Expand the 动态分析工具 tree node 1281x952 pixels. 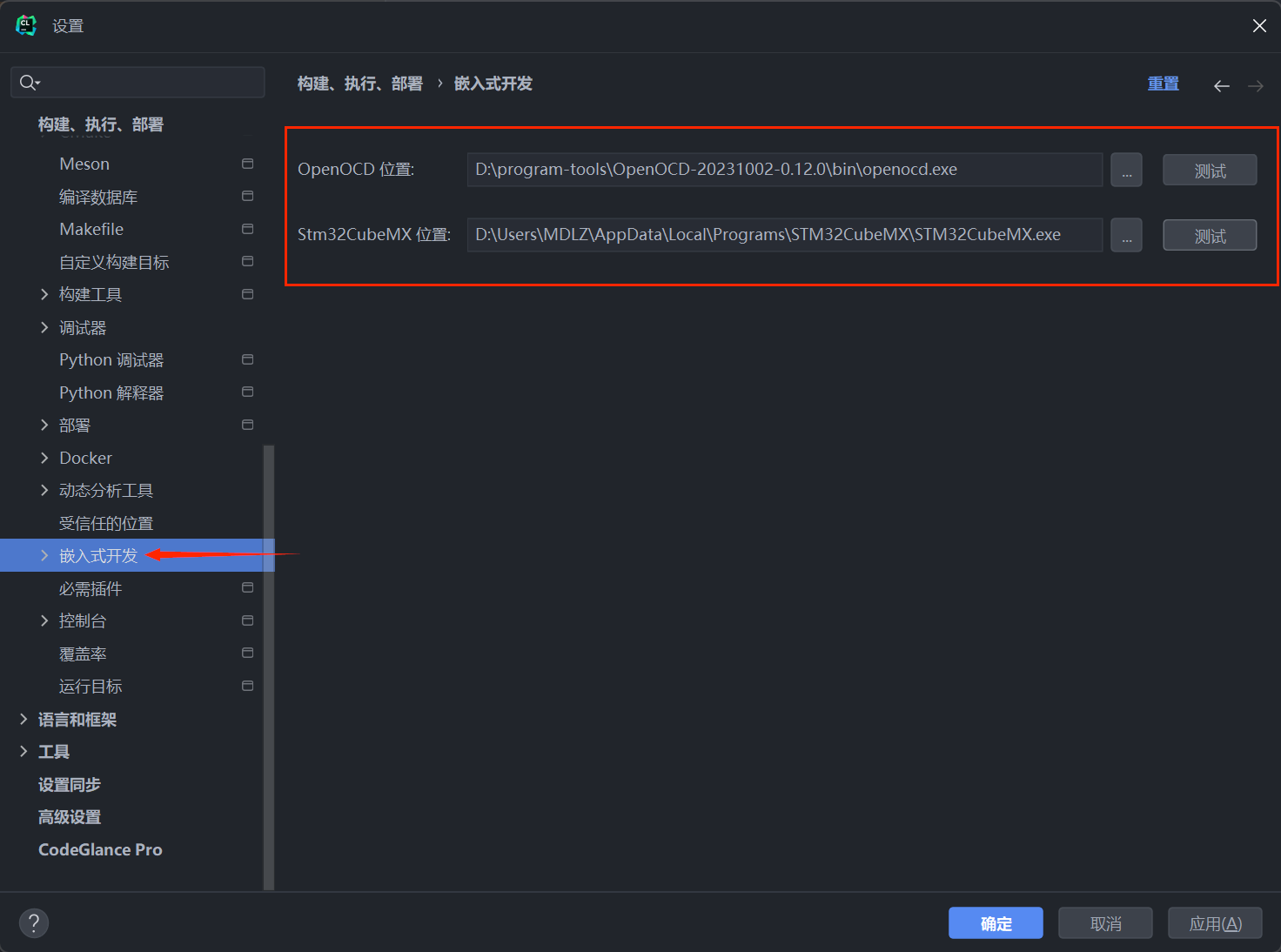(44, 490)
